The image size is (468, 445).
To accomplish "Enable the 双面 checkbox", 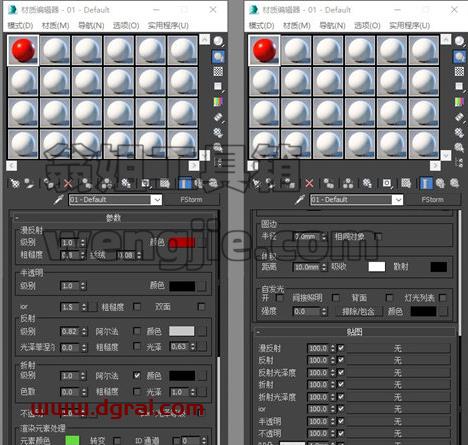I will pyautogui.click(x=201, y=307).
